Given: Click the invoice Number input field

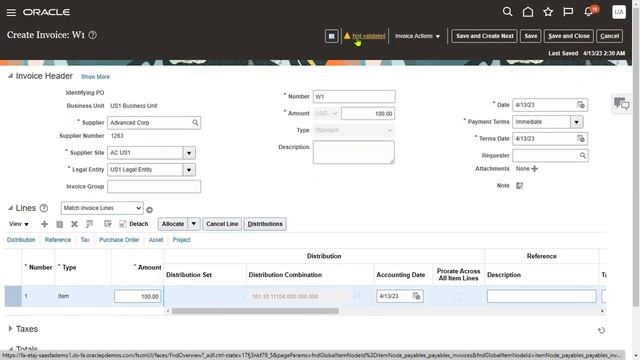Looking at the screenshot, I should [354, 97].
